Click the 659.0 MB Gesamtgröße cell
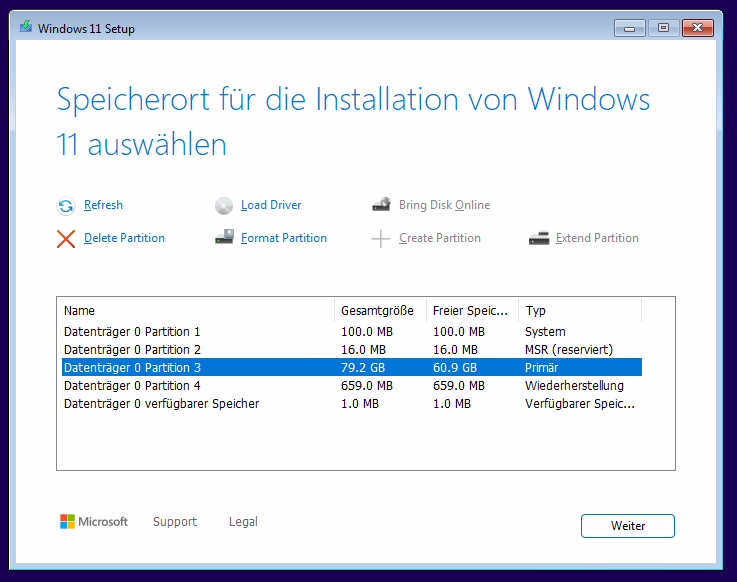This screenshot has height=582, width=737. pos(367,385)
